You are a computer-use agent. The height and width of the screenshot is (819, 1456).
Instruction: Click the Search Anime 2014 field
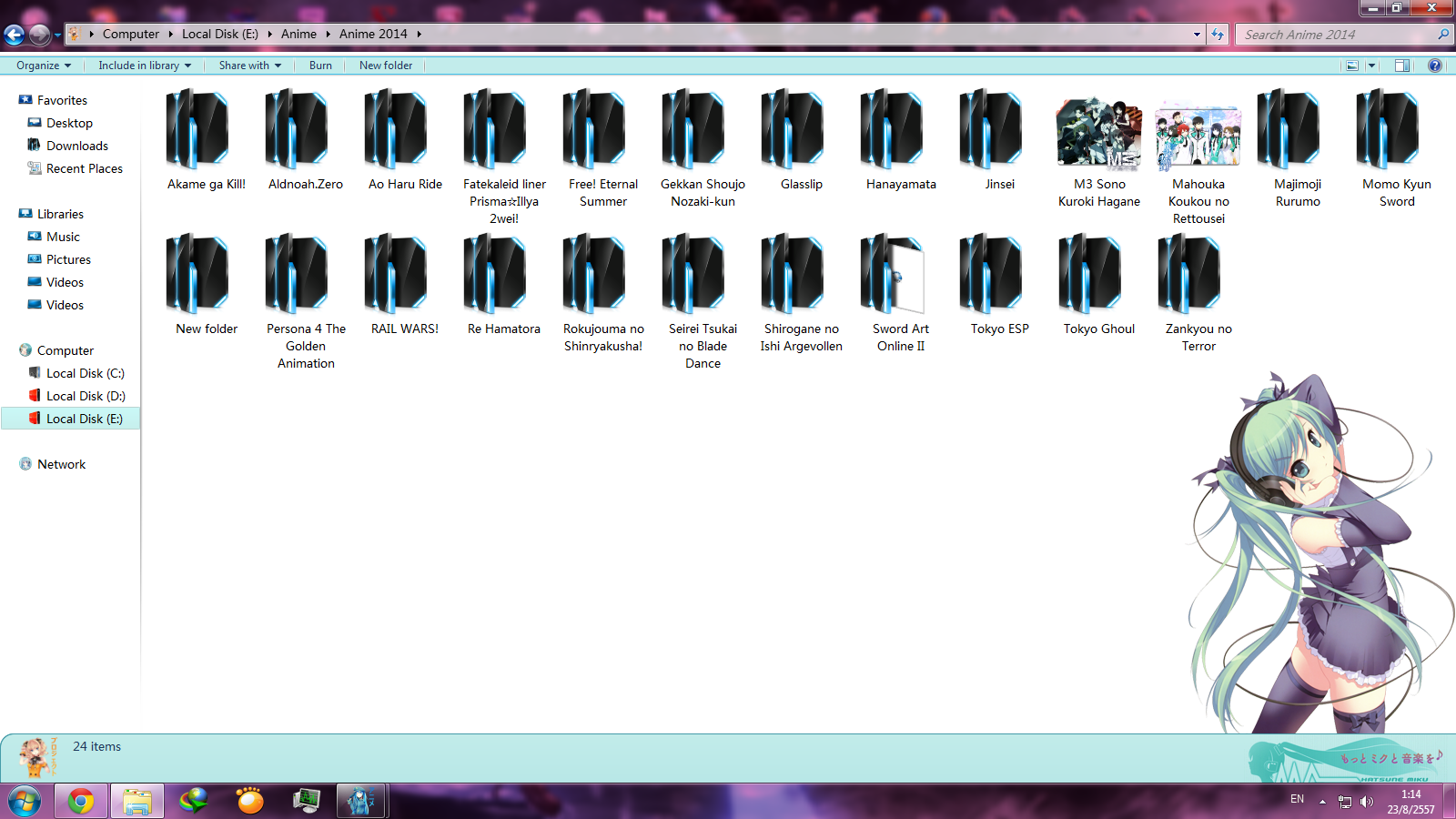[1343, 35]
